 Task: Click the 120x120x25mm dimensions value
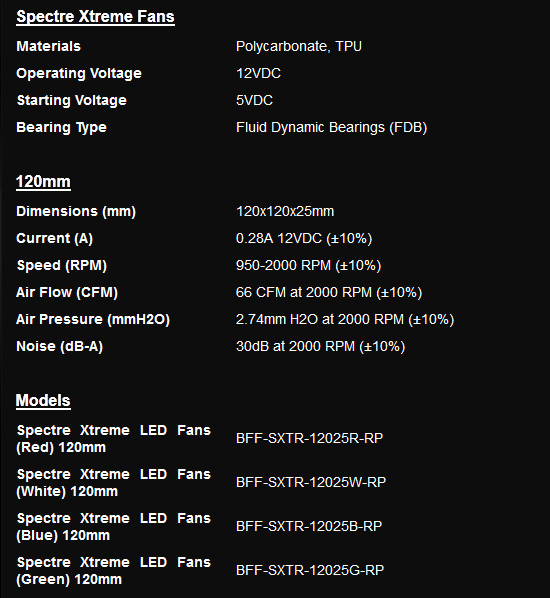[285, 211]
